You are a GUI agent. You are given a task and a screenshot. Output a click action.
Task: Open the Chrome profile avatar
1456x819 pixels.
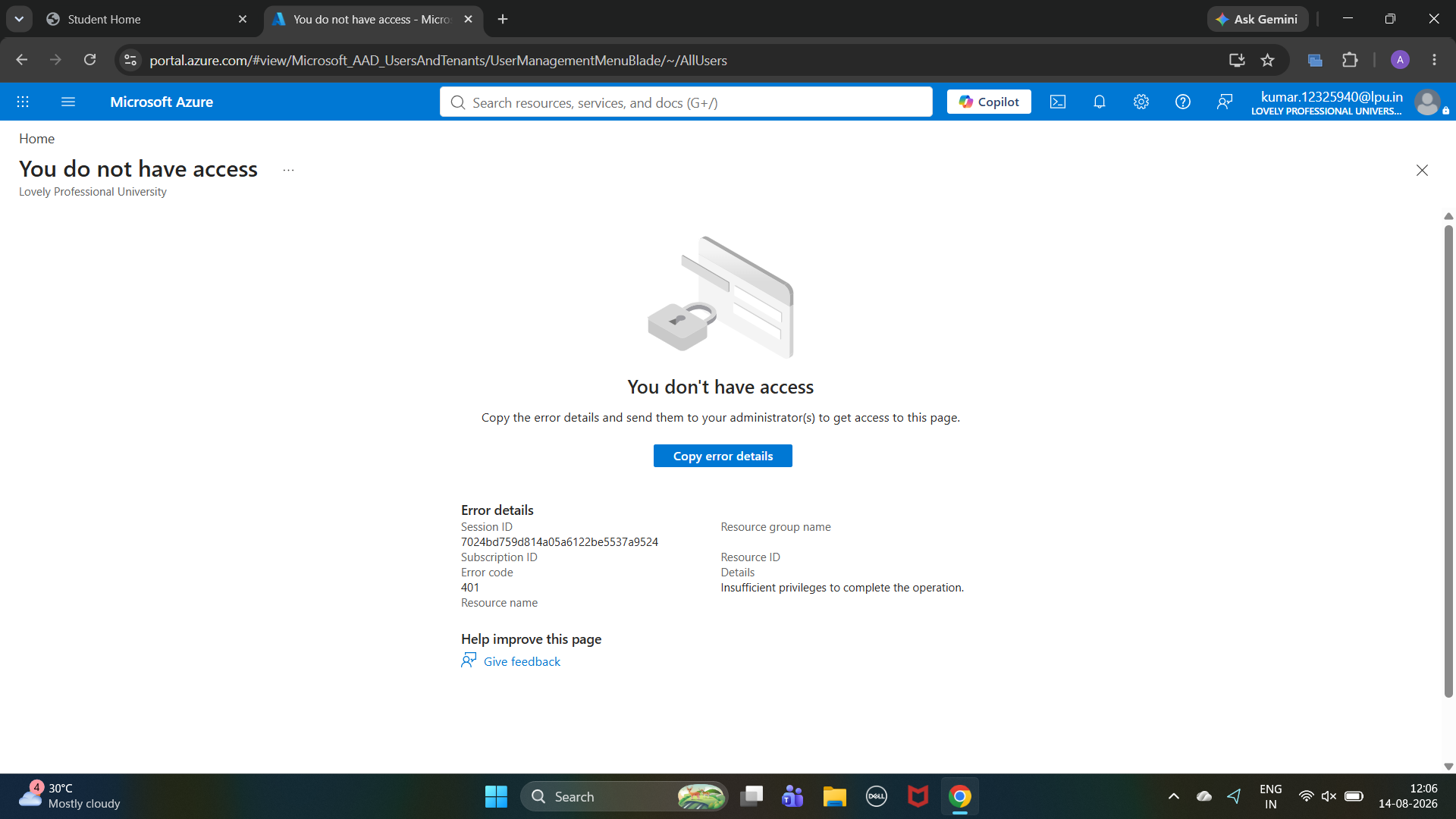coord(1400,60)
